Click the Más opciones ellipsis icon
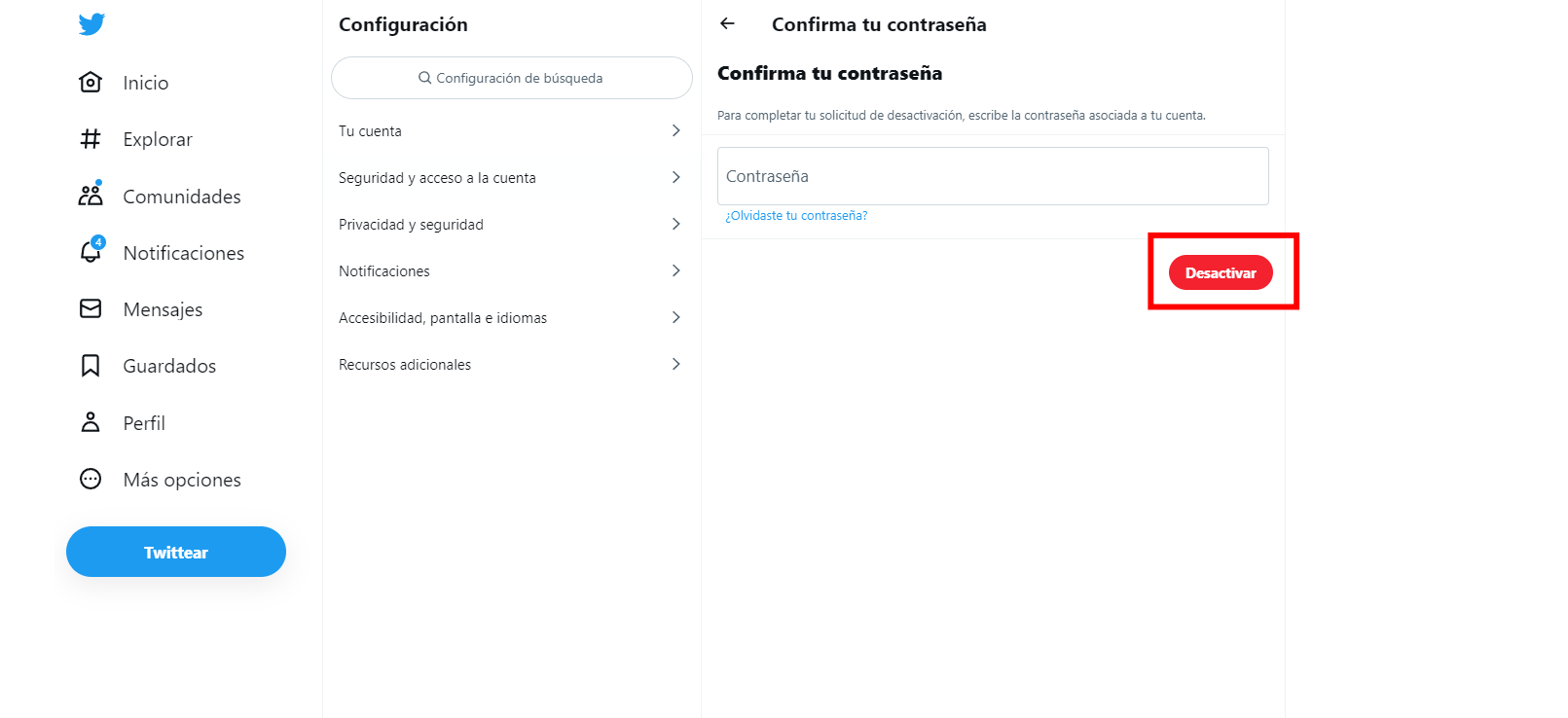 (91, 479)
